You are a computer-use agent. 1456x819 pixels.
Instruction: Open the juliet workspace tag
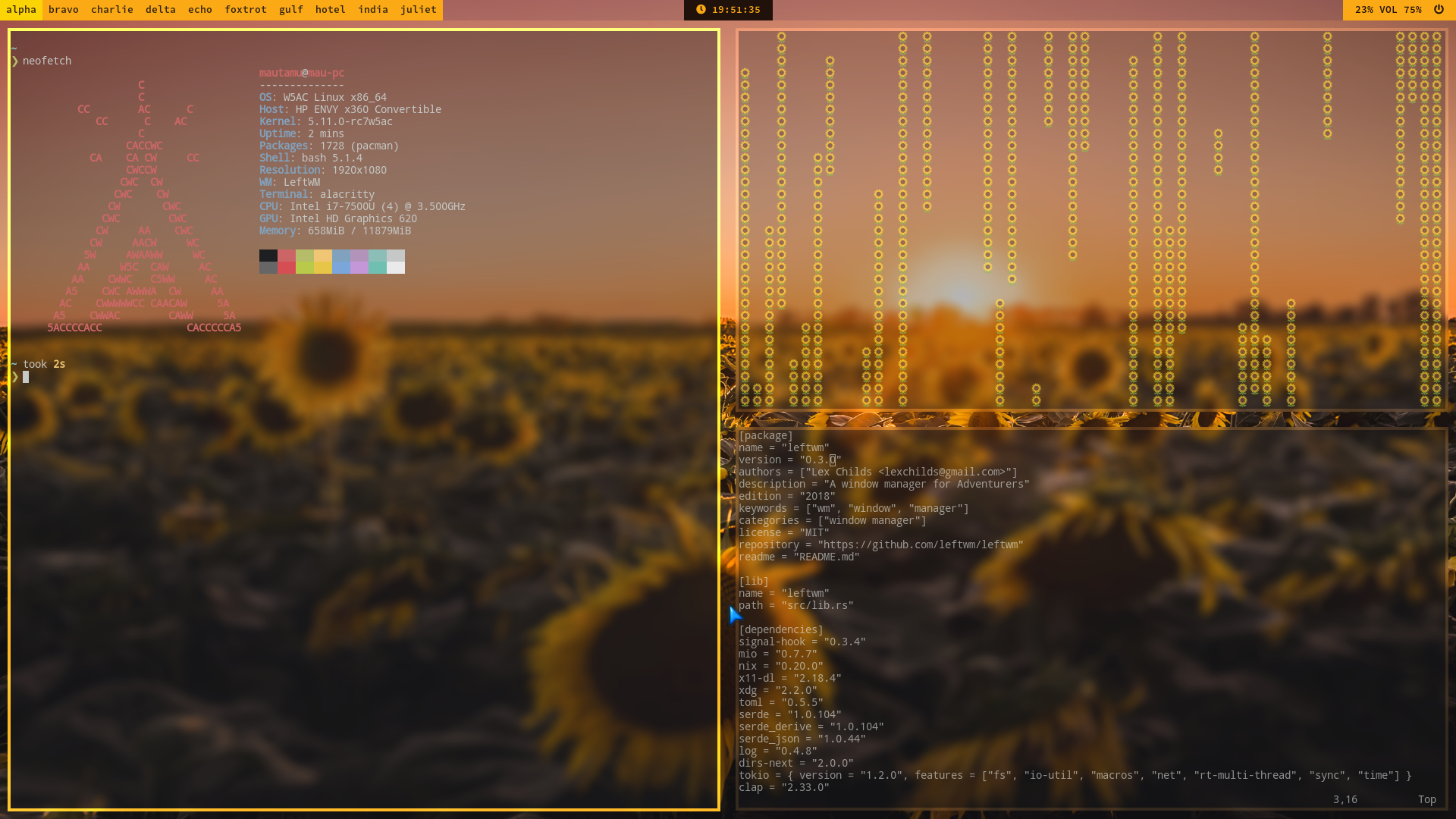pyautogui.click(x=419, y=10)
